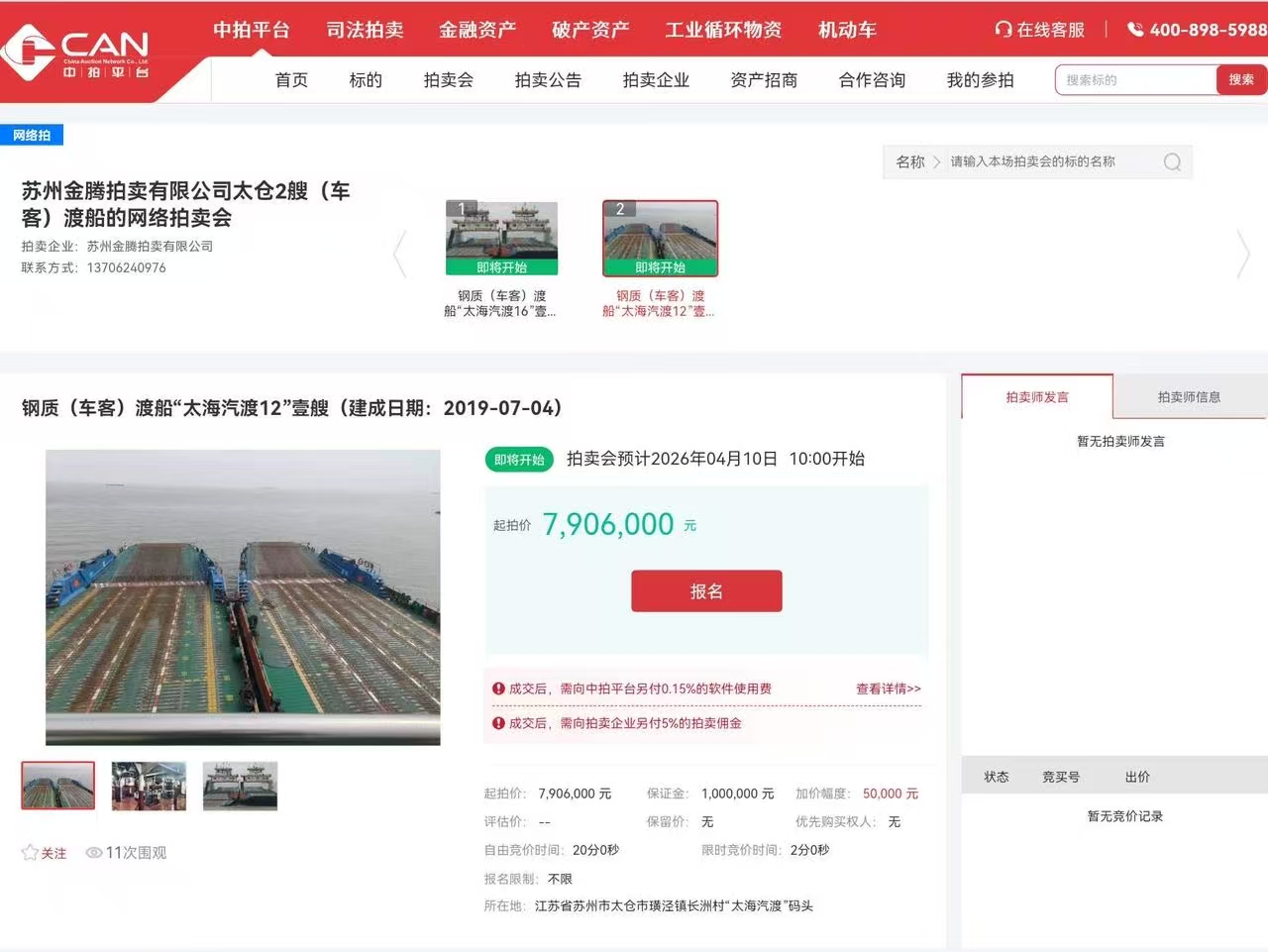Open 司法拍卖 in the top menu

pos(365,30)
